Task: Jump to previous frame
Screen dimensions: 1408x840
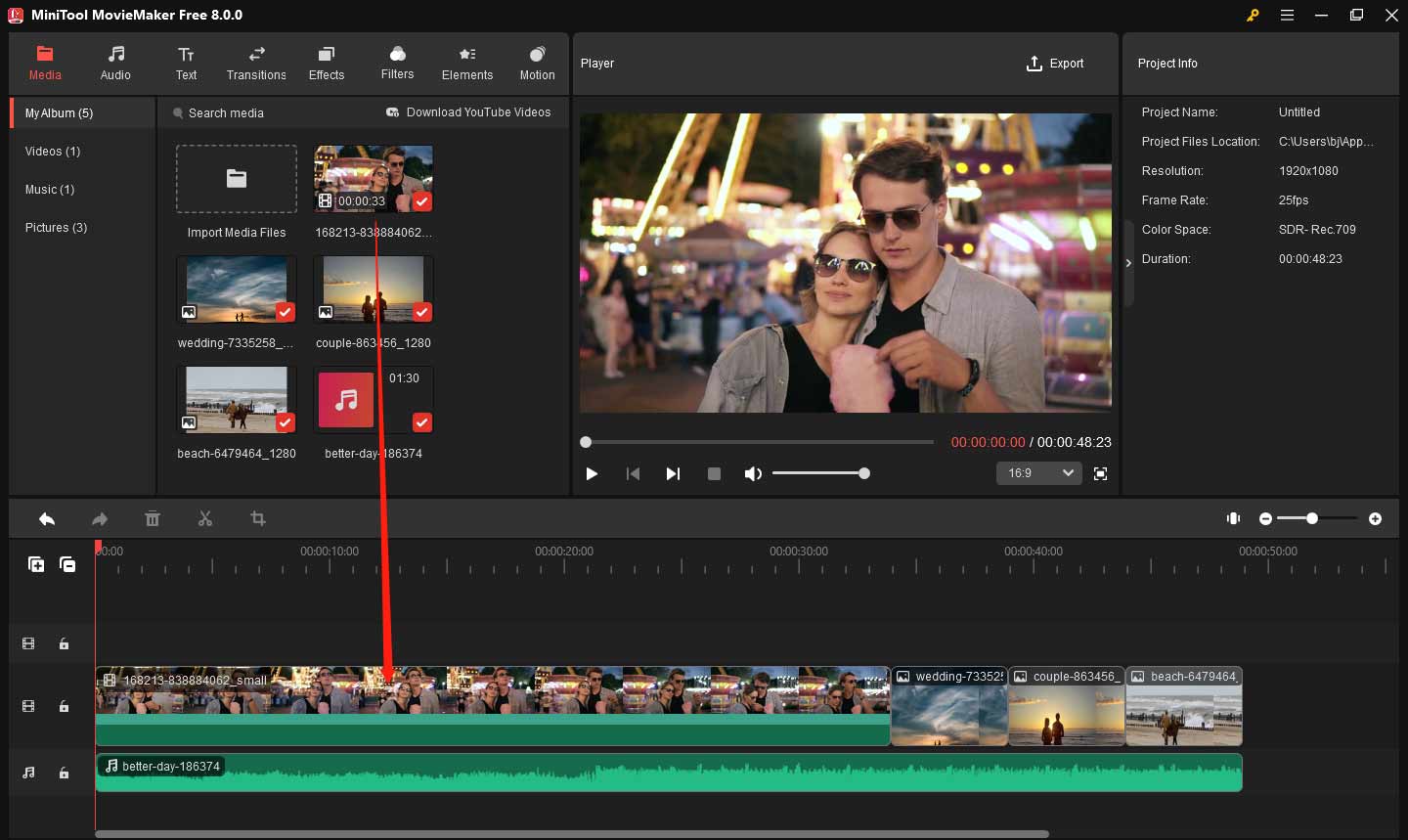Action: 633,473
